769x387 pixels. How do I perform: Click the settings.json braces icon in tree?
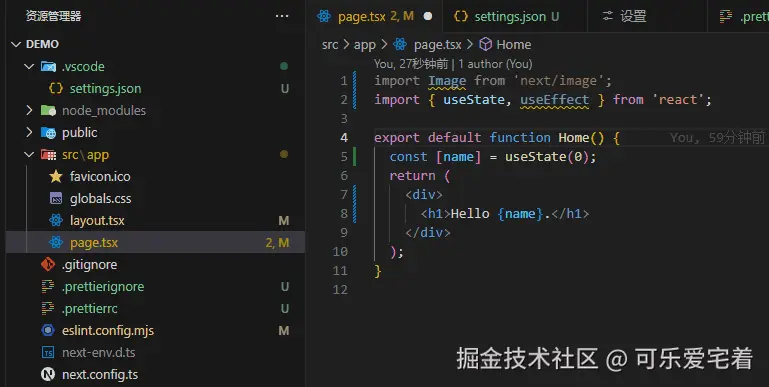point(56,88)
